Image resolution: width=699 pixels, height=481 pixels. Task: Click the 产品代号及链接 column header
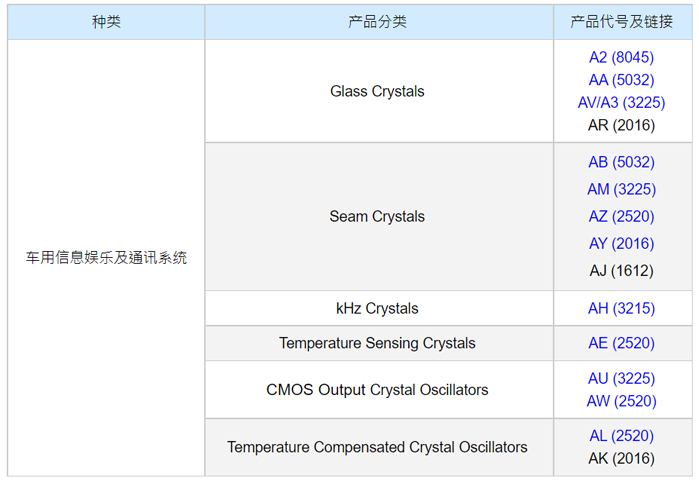[621, 22]
